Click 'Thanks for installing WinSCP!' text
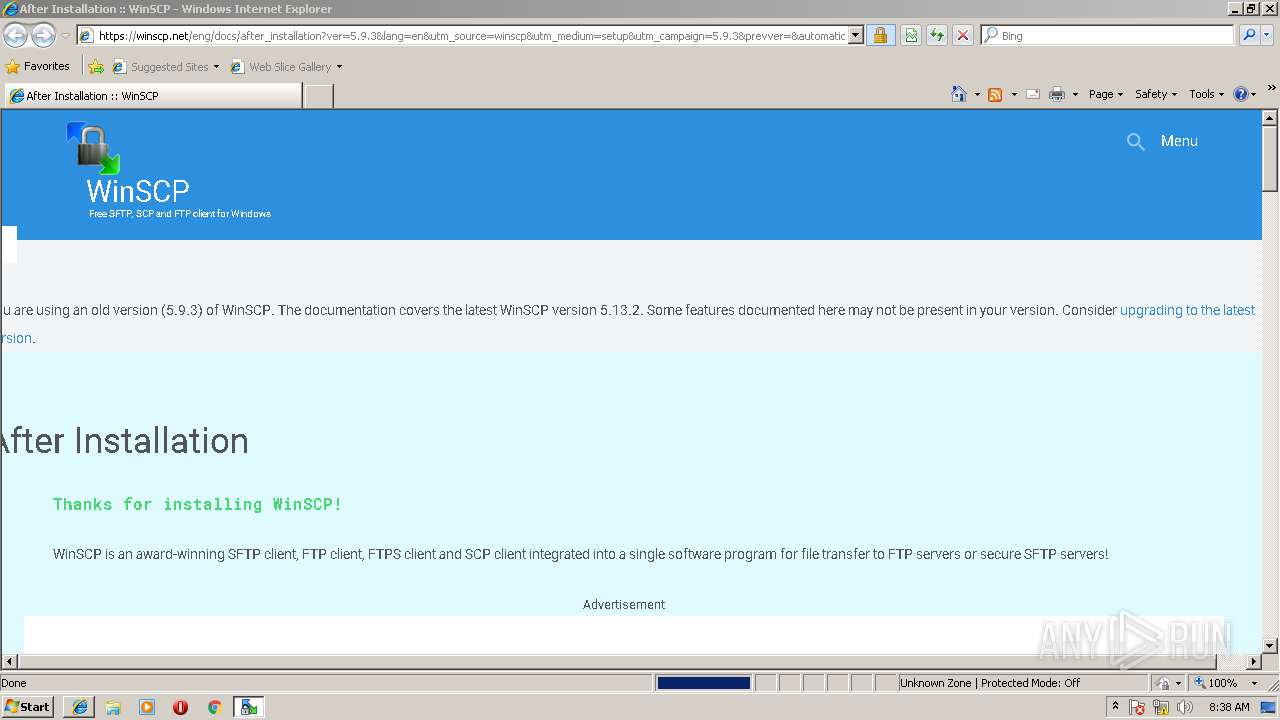Viewport: 1280px width, 720px height. coord(197,504)
